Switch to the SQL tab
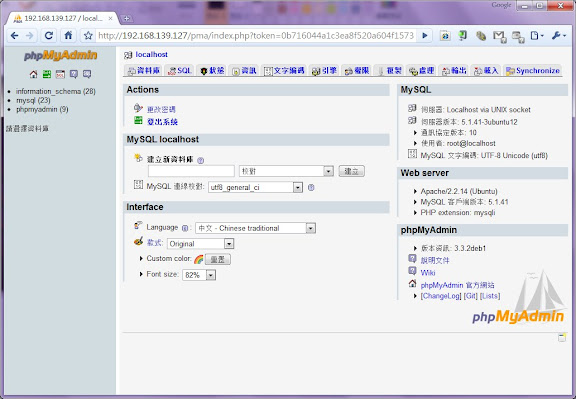The image size is (576, 399). [x=180, y=71]
